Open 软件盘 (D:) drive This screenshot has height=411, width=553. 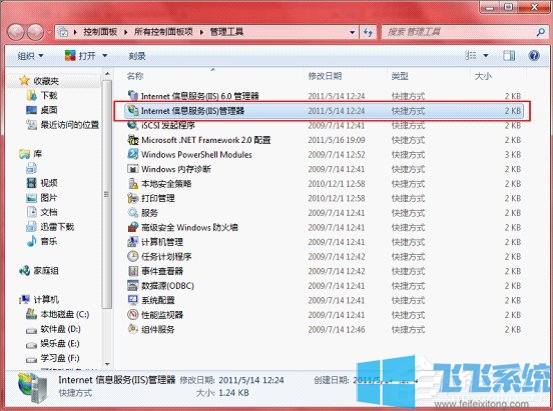coord(60,329)
